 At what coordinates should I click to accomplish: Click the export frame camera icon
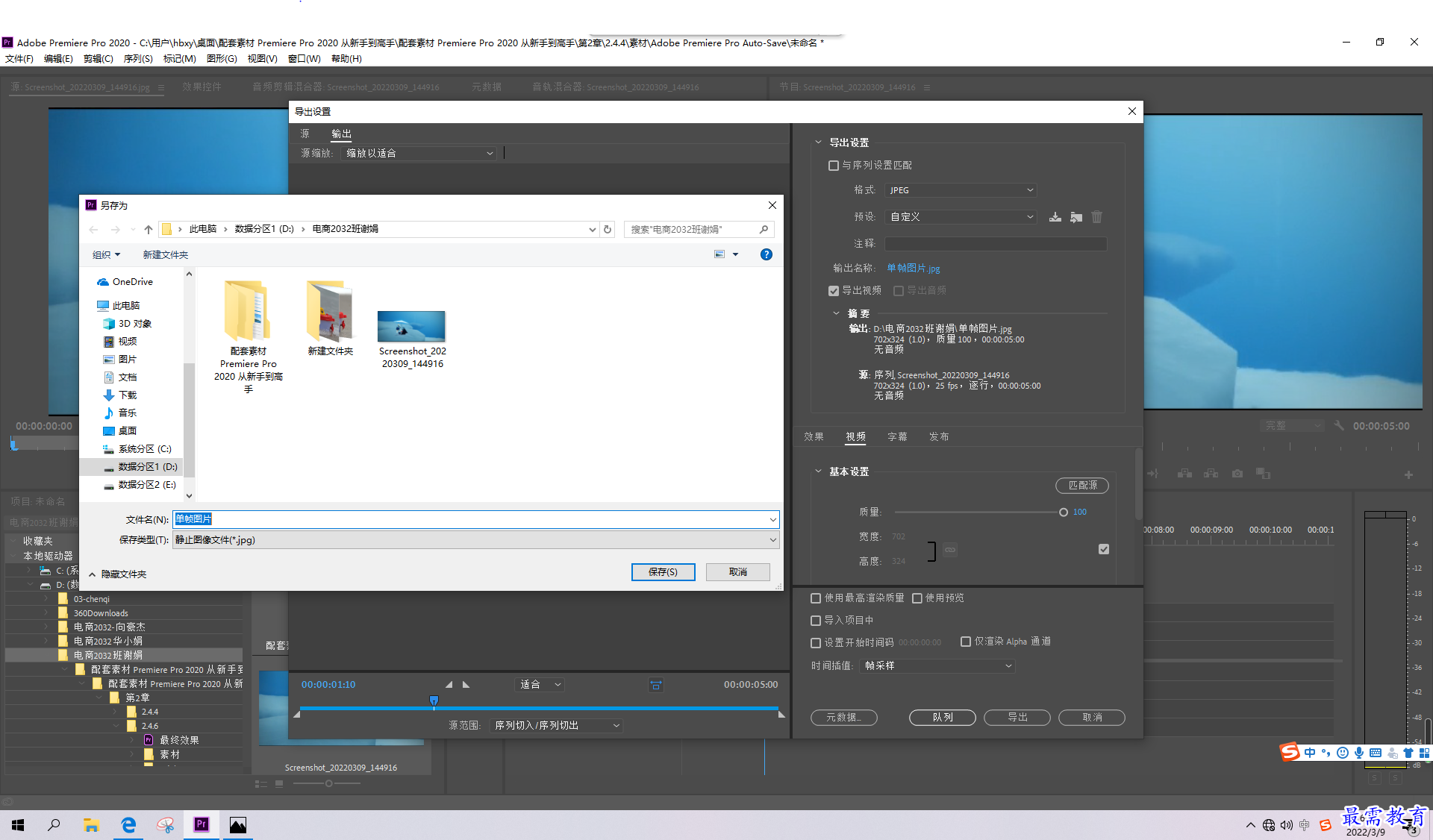(1237, 474)
